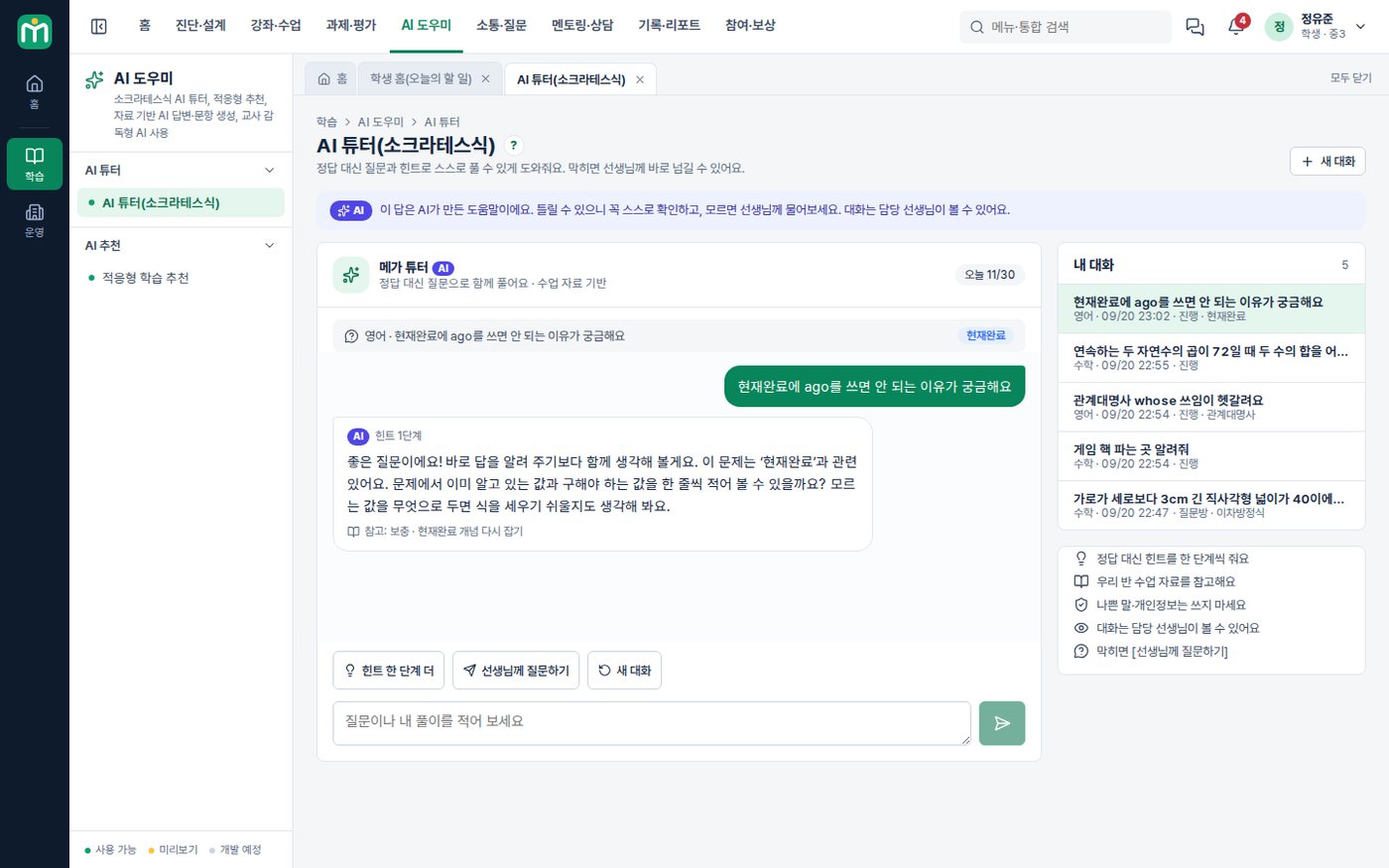Viewport: 1389px width, 868px height.
Task: Click the AI 도우미 sparkle icon in panel header
Action: pyautogui.click(x=95, y=79)
